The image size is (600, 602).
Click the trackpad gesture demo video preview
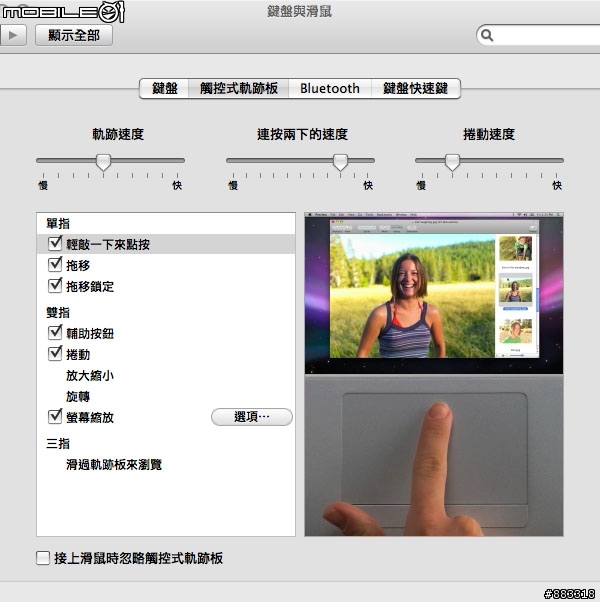pyautogui.click(x=434, y=374)
